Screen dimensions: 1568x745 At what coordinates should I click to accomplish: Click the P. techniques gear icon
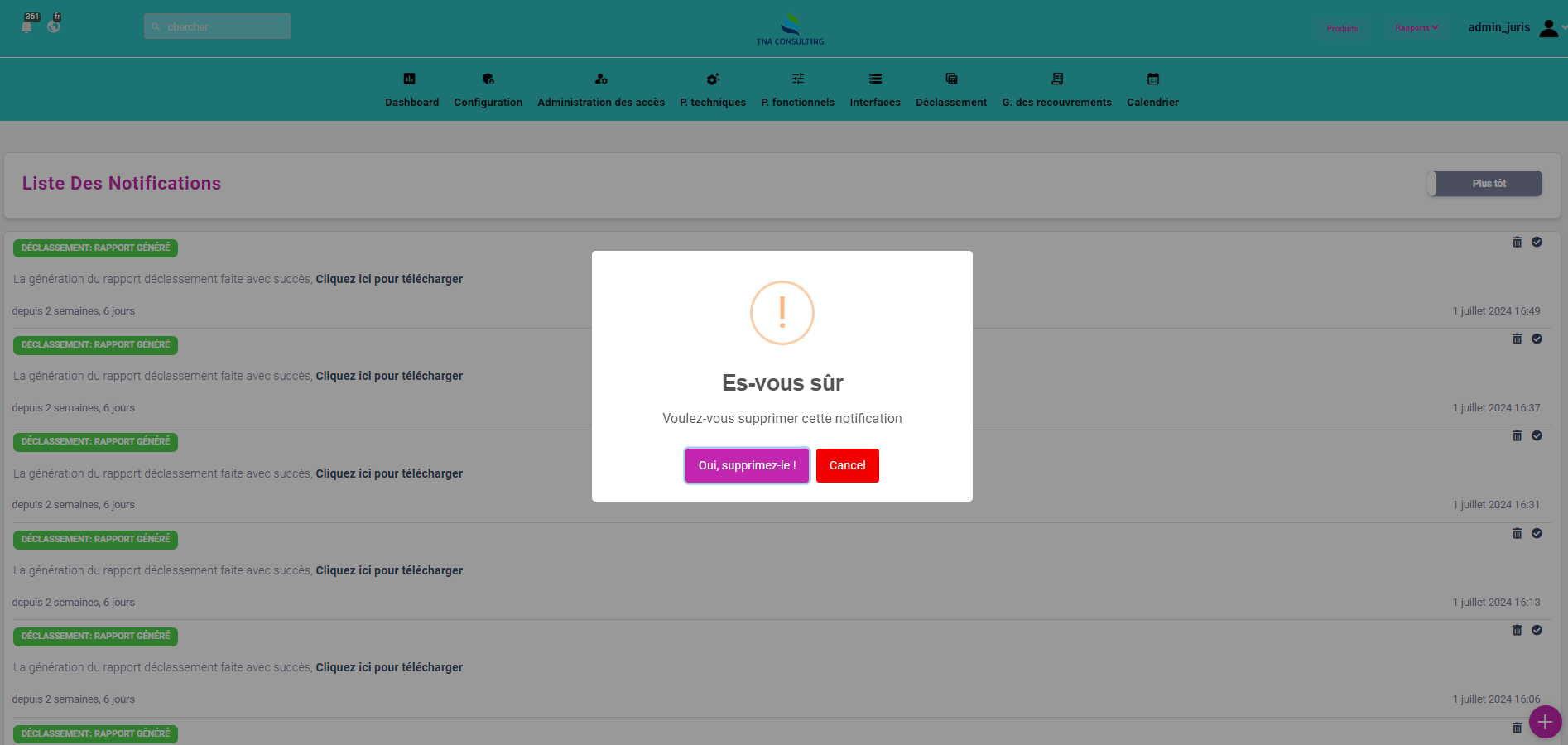712,79
